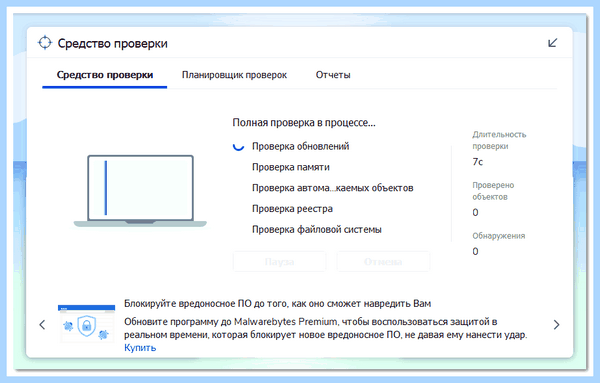Click the window title Средство проверки
Screen dimensions: 600x383
point(112,43)
